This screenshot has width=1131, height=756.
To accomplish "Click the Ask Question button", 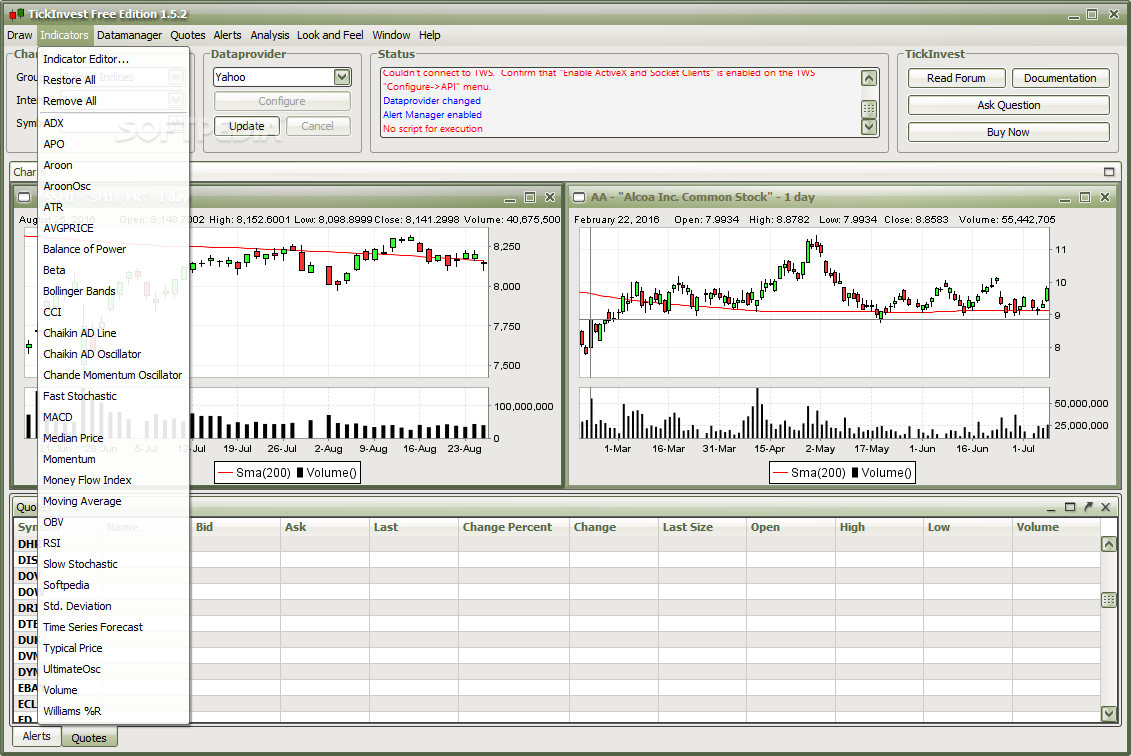I will (x=1008, y=105).
